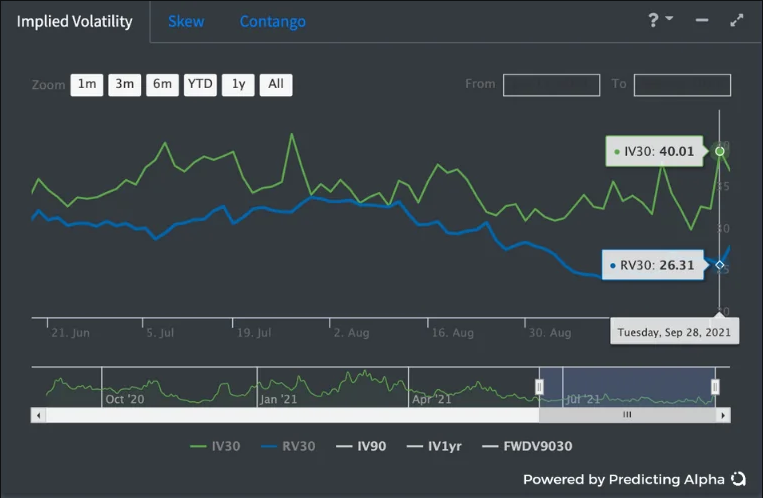Click the 'RV30: 26.31' tooltip
The image size is (763, 498).
pyautogui.click(x=653, y=265)
